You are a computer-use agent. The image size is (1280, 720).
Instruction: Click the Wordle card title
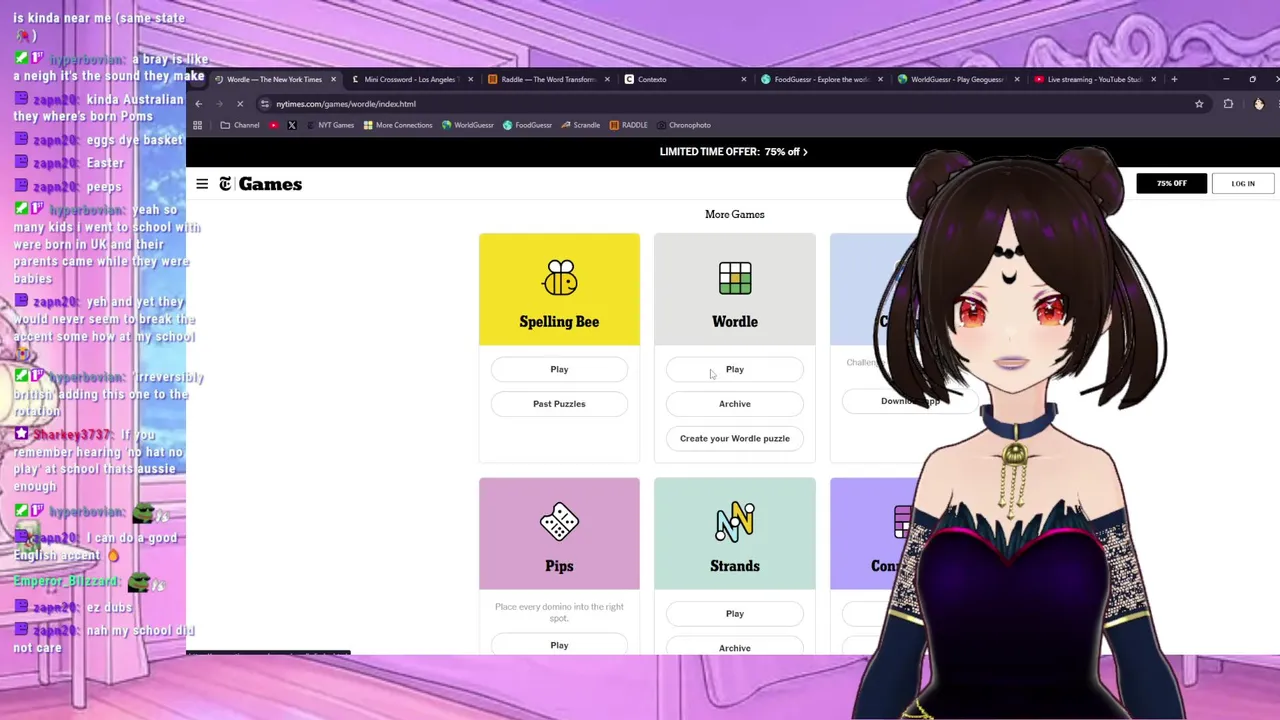(x=735, y=322)
